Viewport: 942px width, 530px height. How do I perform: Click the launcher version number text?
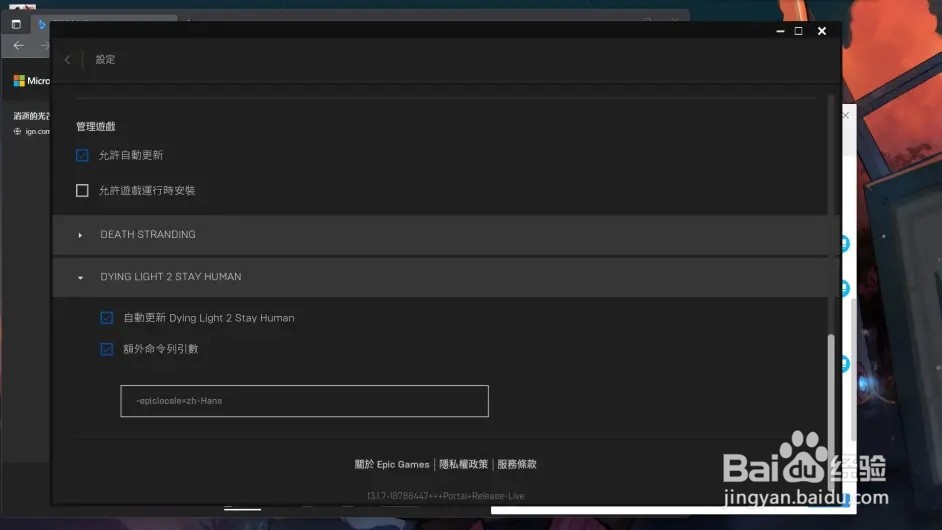click(445, 496)
